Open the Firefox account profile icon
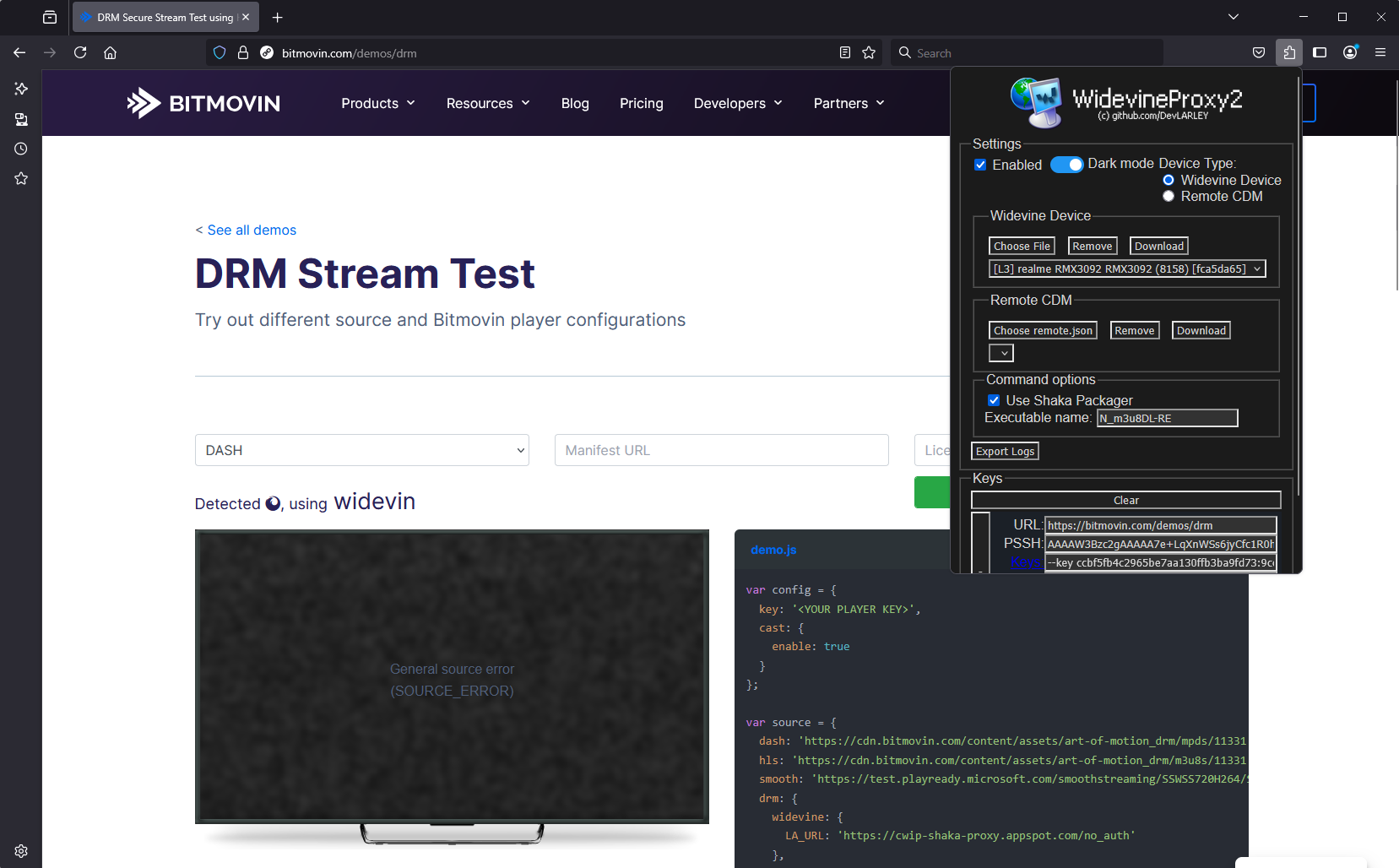 pos(1350,52)
